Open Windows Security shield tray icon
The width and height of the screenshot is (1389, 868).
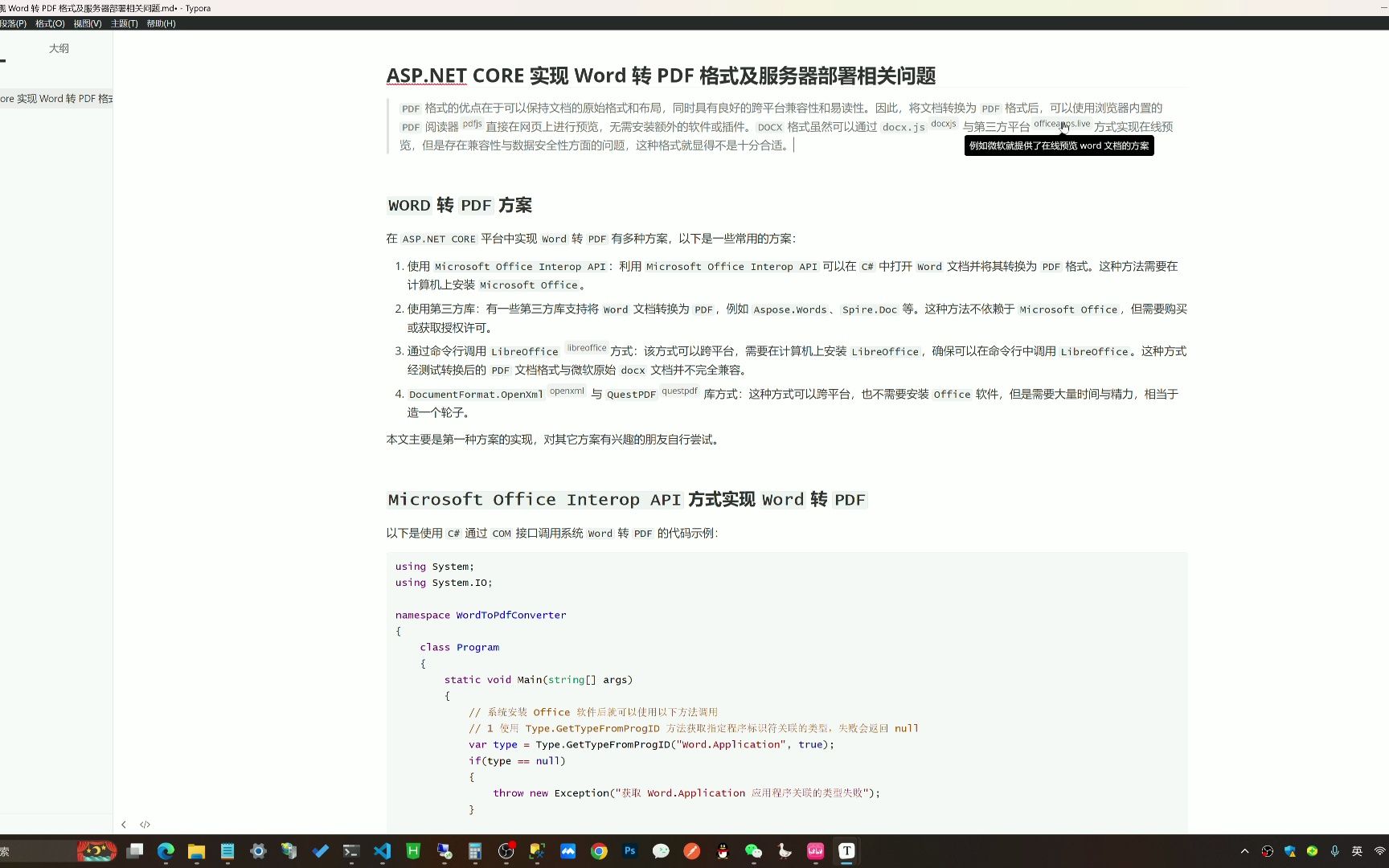[x=1290, y=851]
